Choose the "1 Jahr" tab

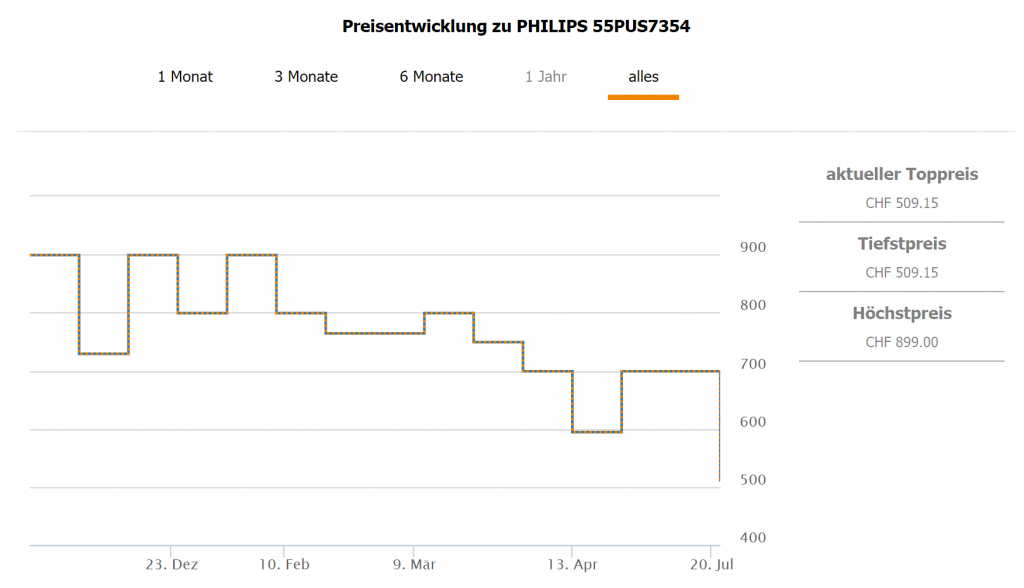pos(546,77)
